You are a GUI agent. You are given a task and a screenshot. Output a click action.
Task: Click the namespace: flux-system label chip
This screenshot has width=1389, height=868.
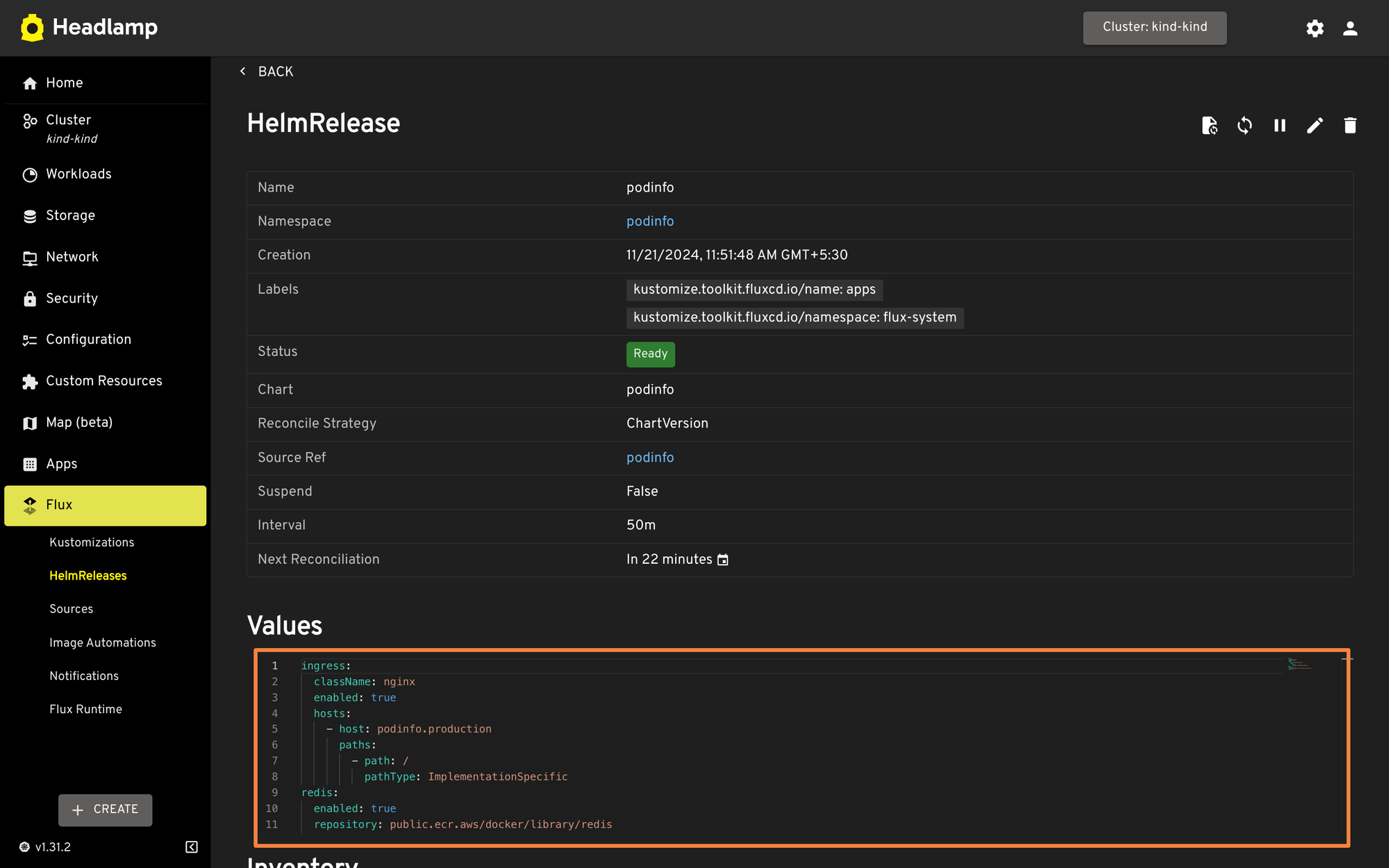point(795,318)
